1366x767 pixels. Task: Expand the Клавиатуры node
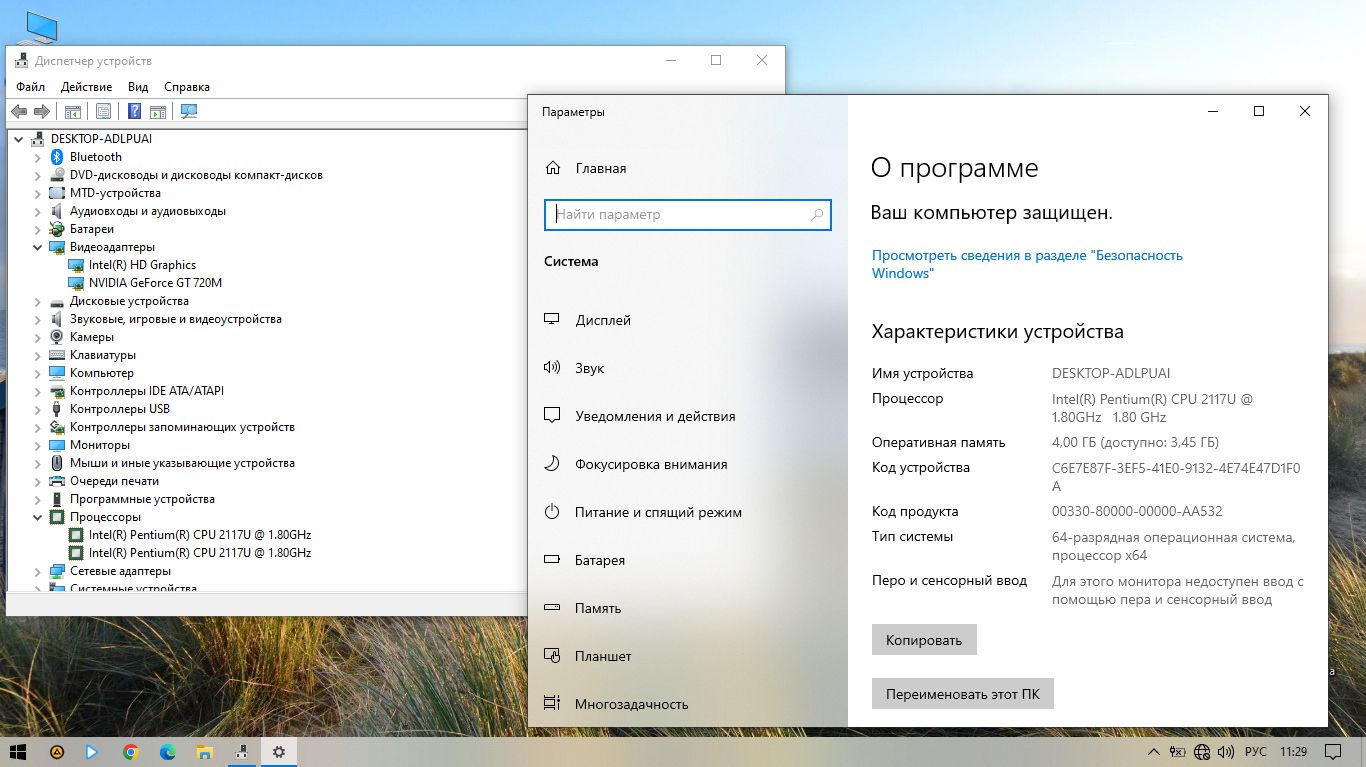pos(38,355)
